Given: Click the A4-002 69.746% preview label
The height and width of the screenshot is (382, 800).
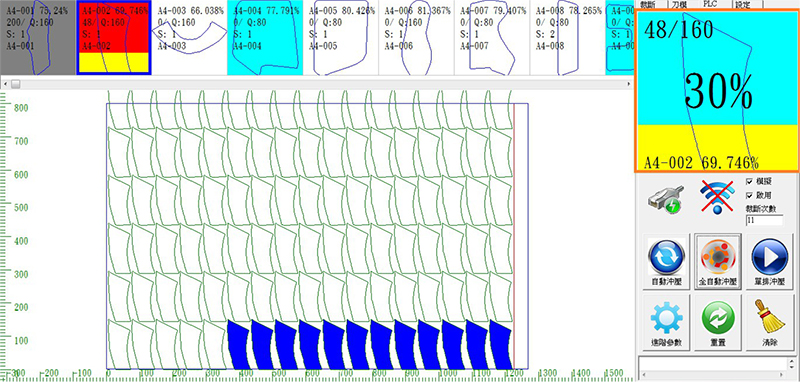Looking at the screenshot, I should (701, 163).
